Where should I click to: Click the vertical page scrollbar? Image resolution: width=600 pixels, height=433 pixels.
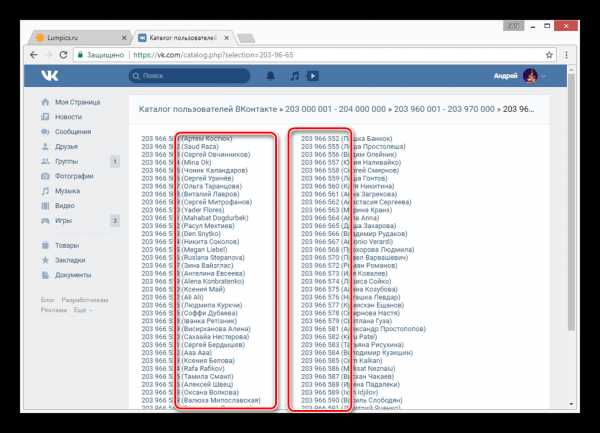coord(571,201)
